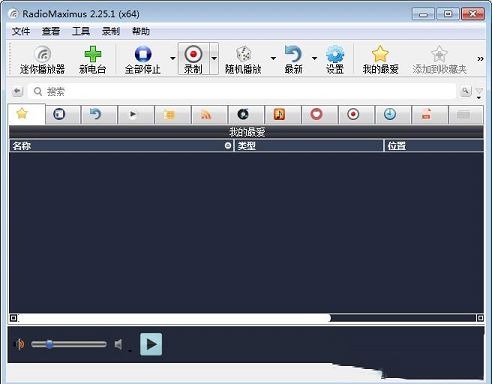Click the orange sound icon left of slider
492x384 pixels.
(x=20, y=344)
